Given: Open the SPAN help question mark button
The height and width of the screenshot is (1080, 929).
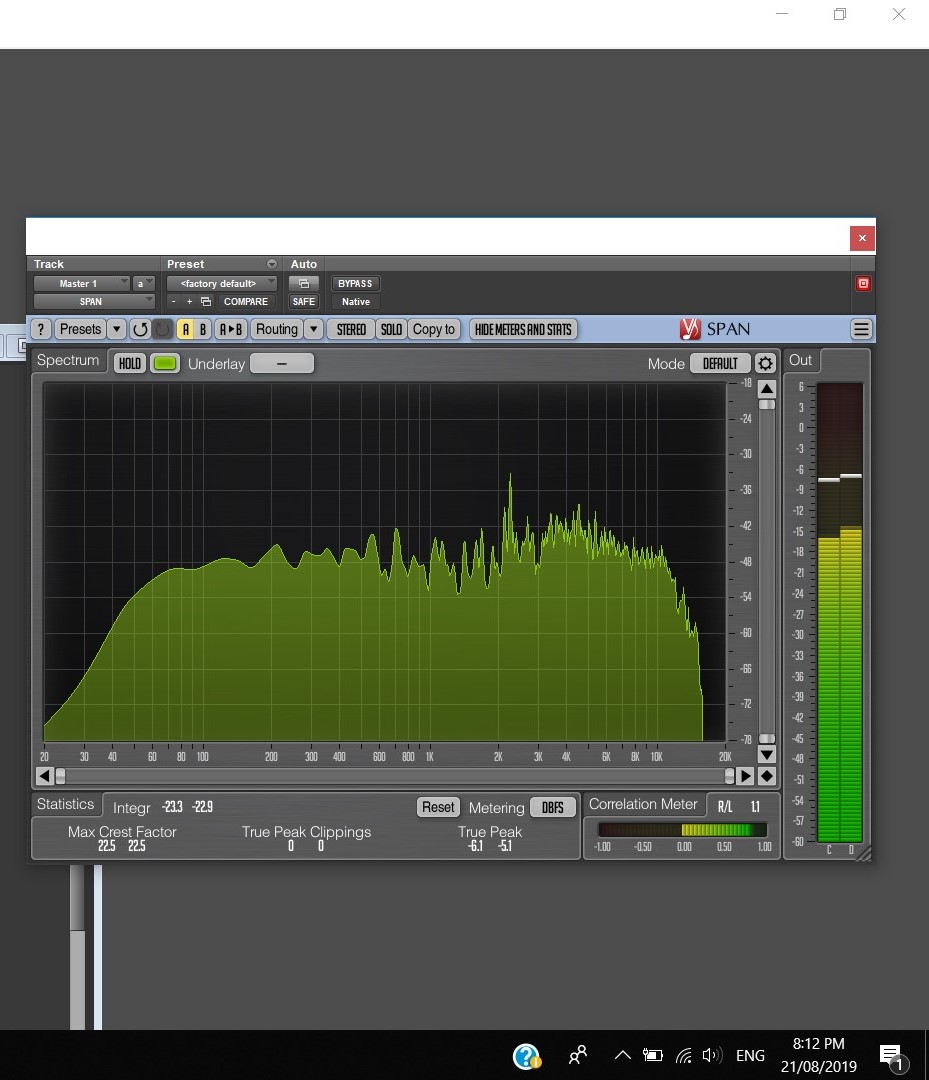Looking at the screenshot, I should pos(41,329).
